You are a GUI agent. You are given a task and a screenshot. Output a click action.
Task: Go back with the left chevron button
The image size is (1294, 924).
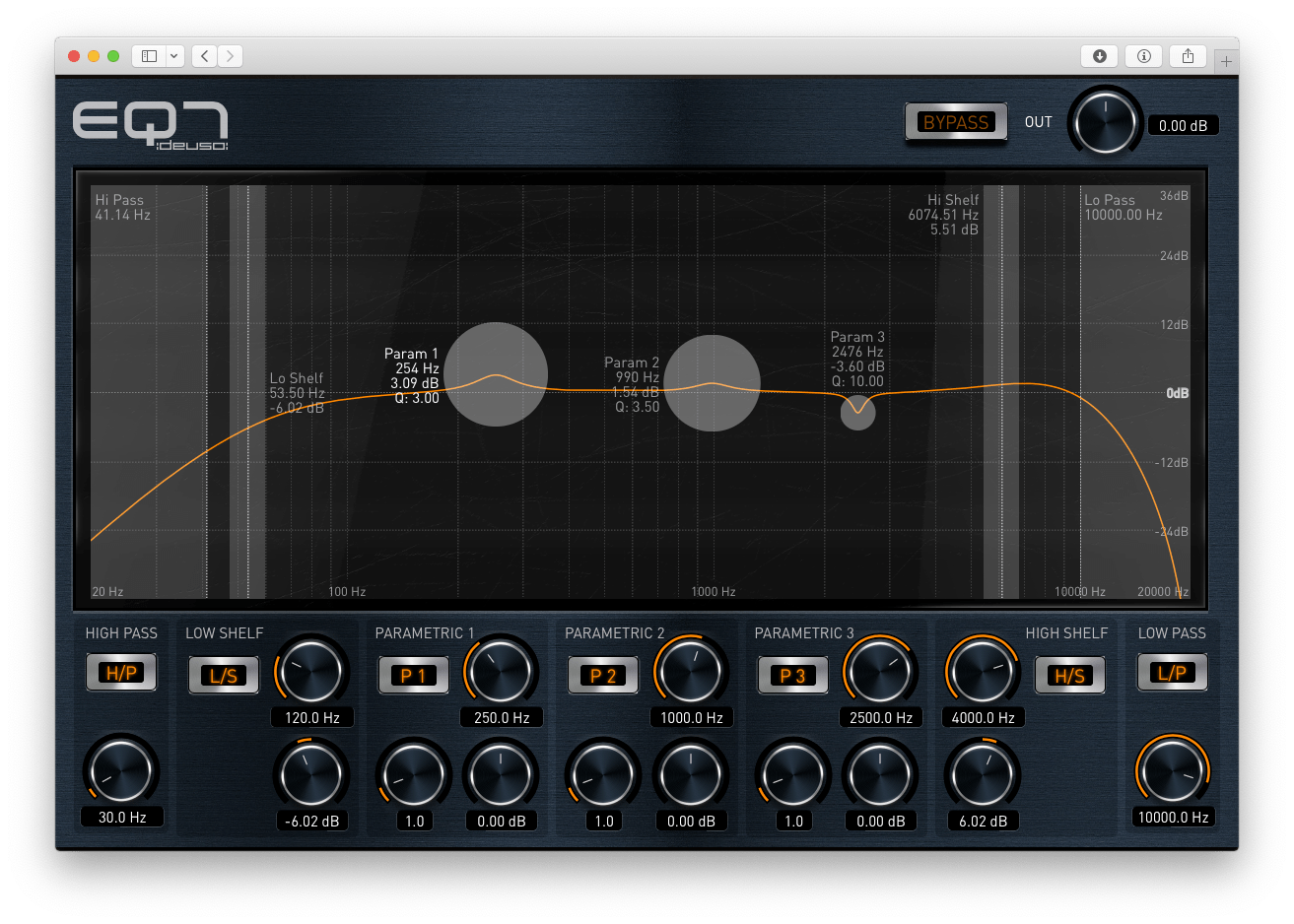point(204,56)
